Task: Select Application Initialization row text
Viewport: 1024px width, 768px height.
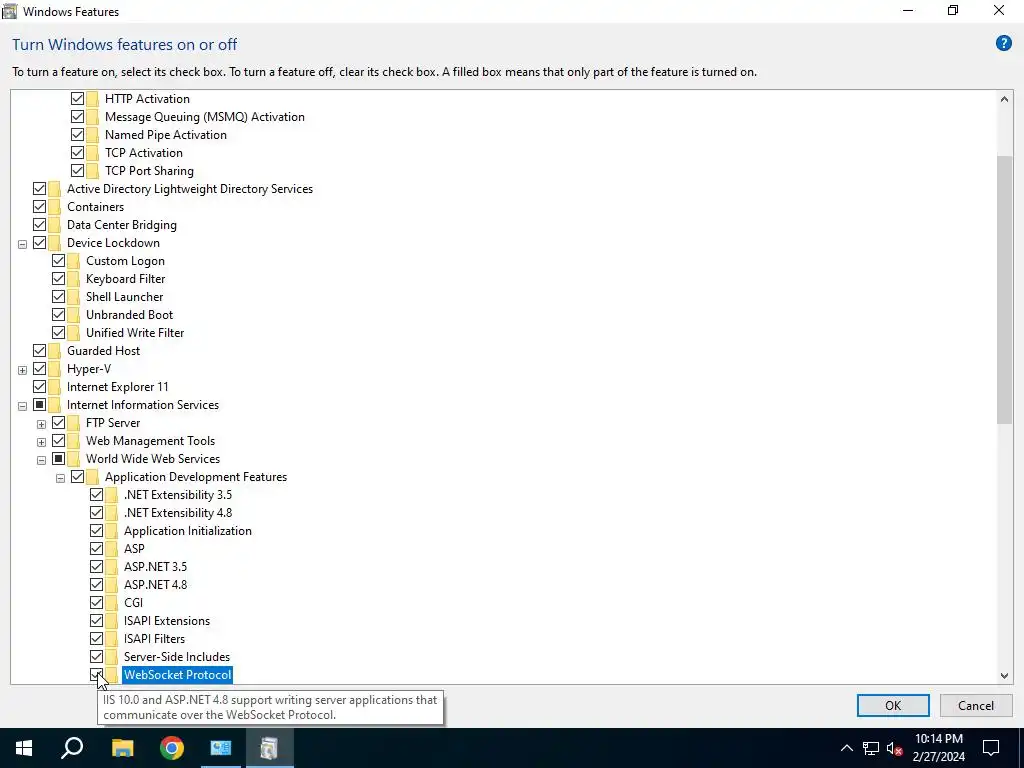Action: 187,531
